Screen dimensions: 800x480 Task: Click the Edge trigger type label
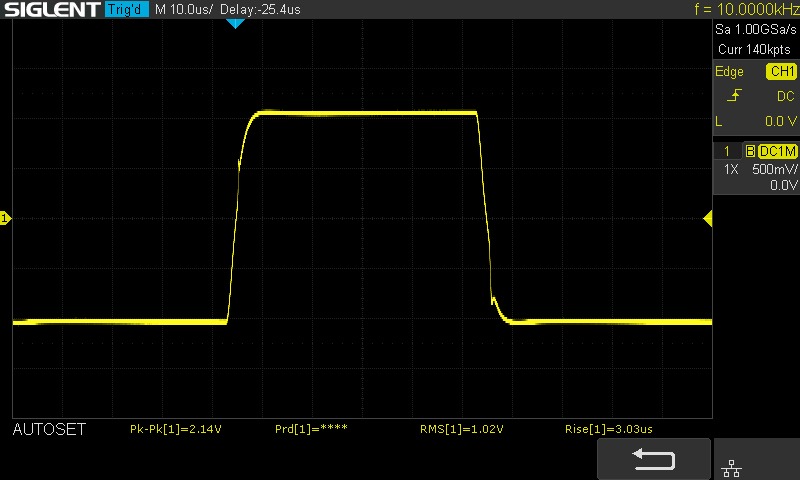click(729, 71)
